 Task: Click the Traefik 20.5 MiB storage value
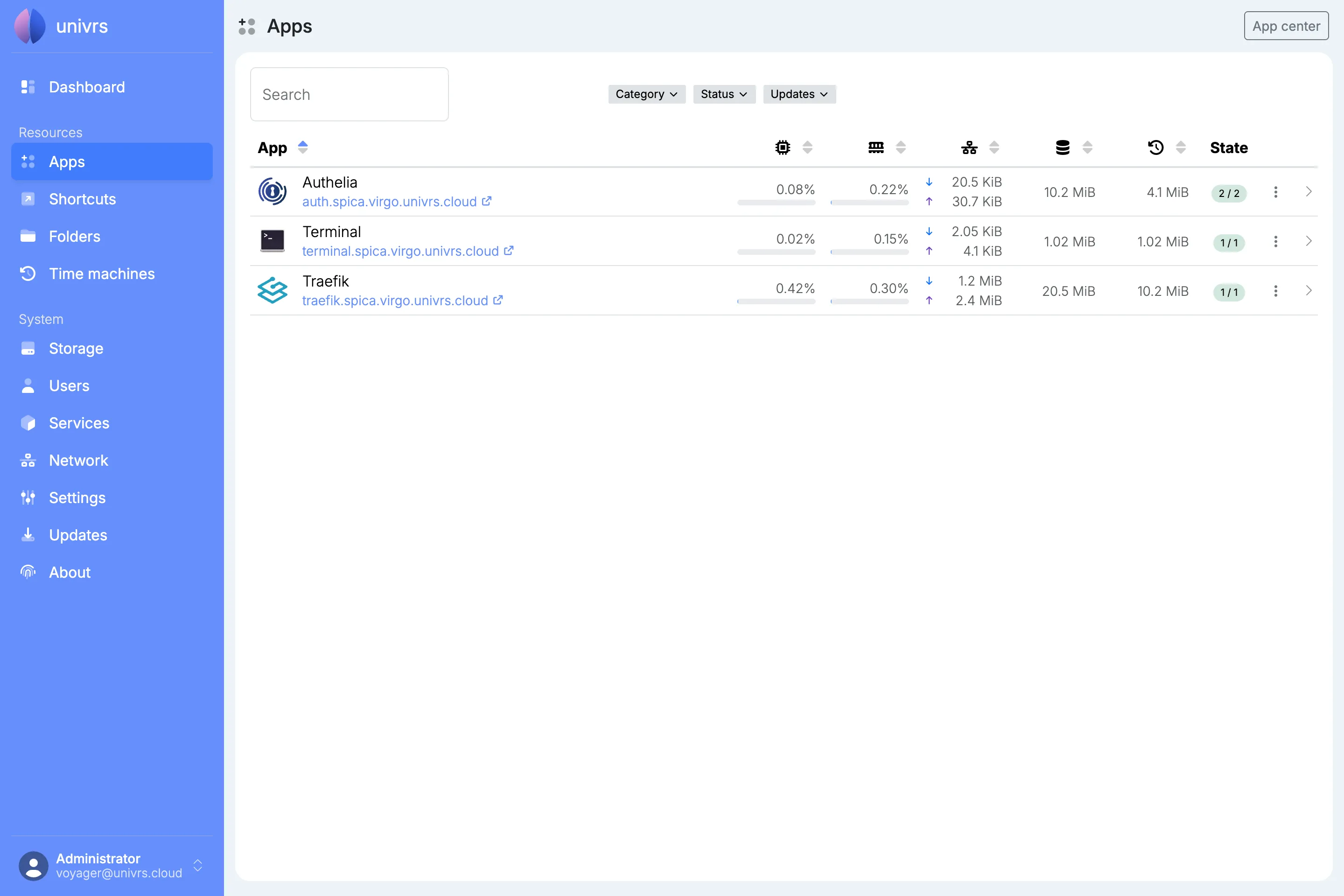tap(1069, 291)
